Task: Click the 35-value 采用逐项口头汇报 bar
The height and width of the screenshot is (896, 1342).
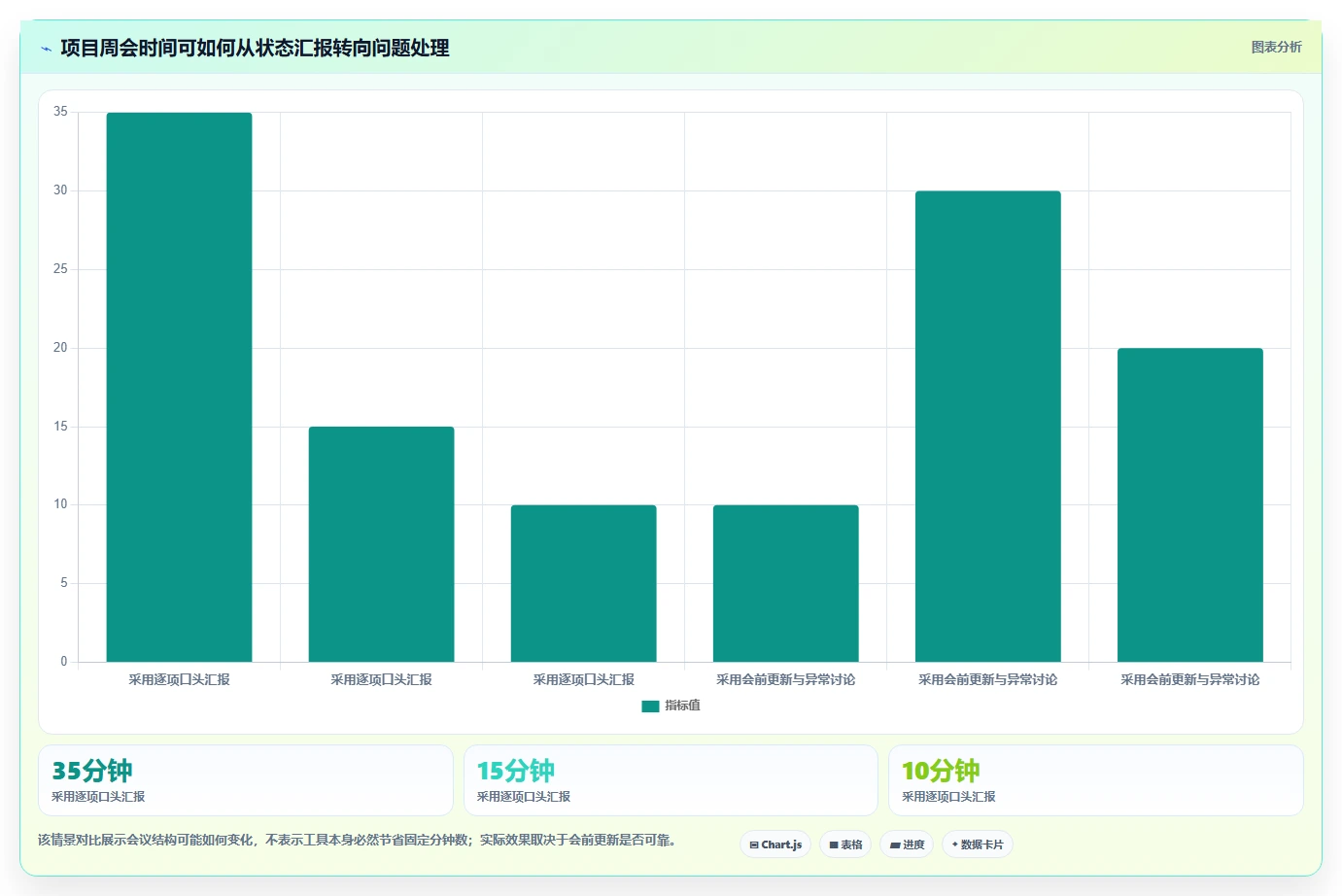Action: [x=179, y=387]
